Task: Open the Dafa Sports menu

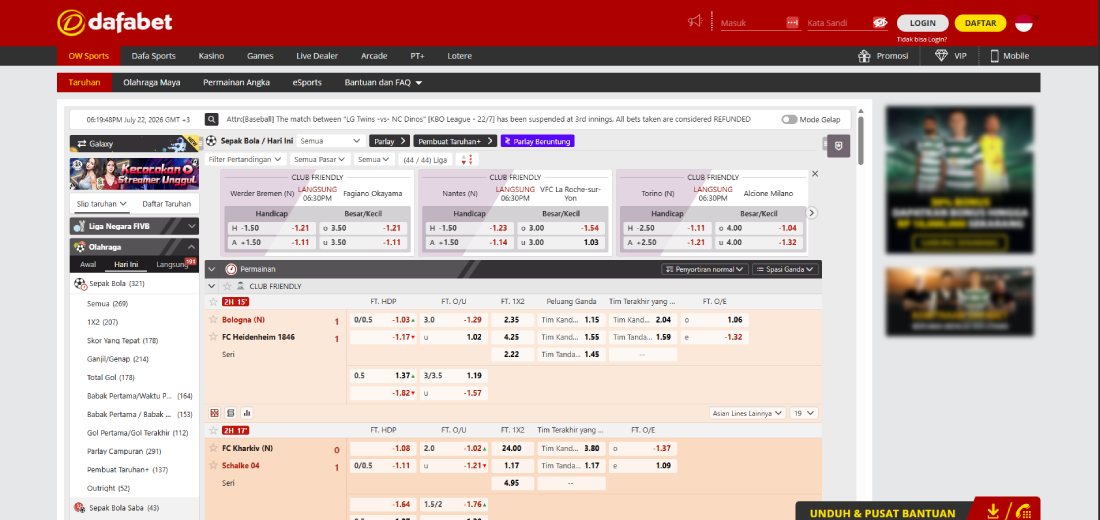Action: tap(154, 56)
